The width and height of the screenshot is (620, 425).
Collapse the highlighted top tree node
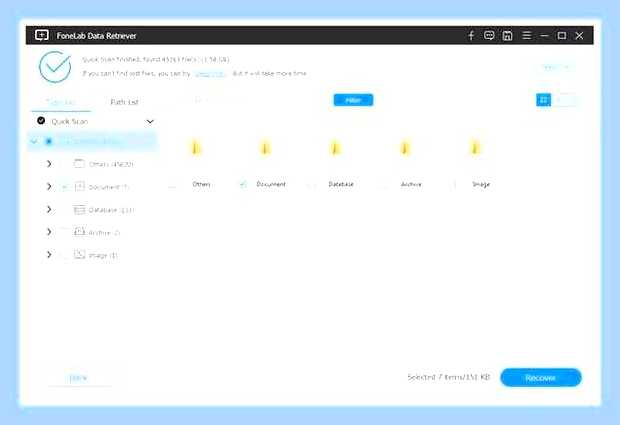coord(35,141)
